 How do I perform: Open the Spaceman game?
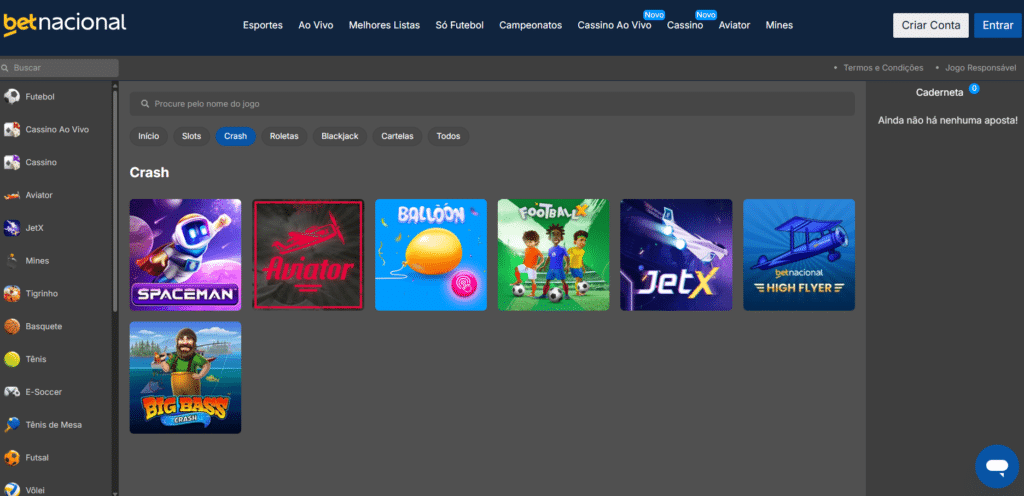185,255
